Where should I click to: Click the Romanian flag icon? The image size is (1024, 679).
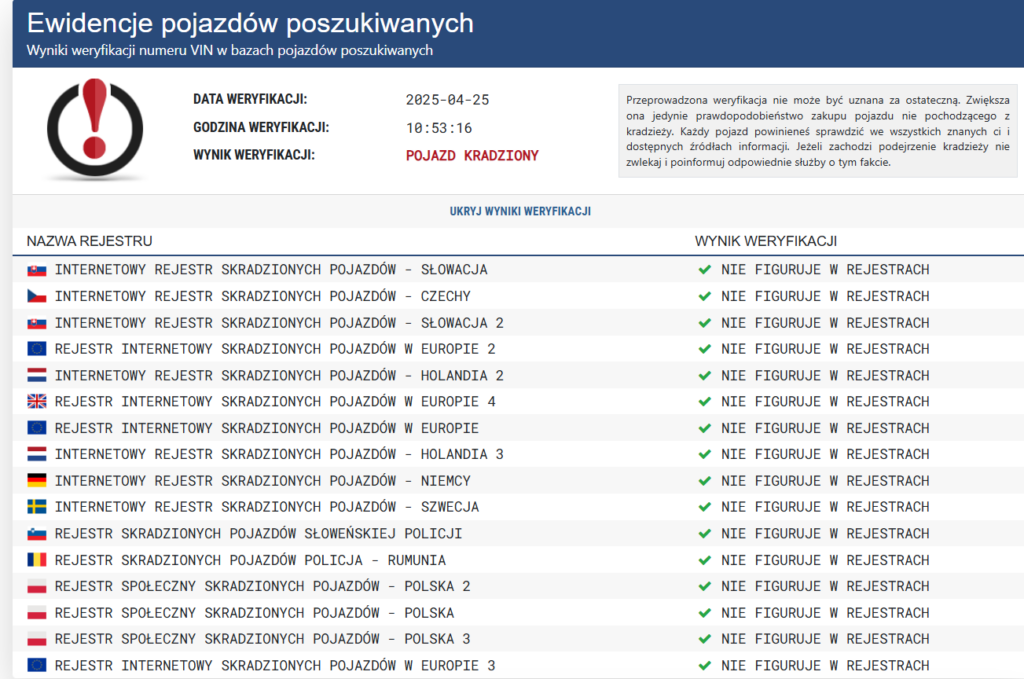37,560
